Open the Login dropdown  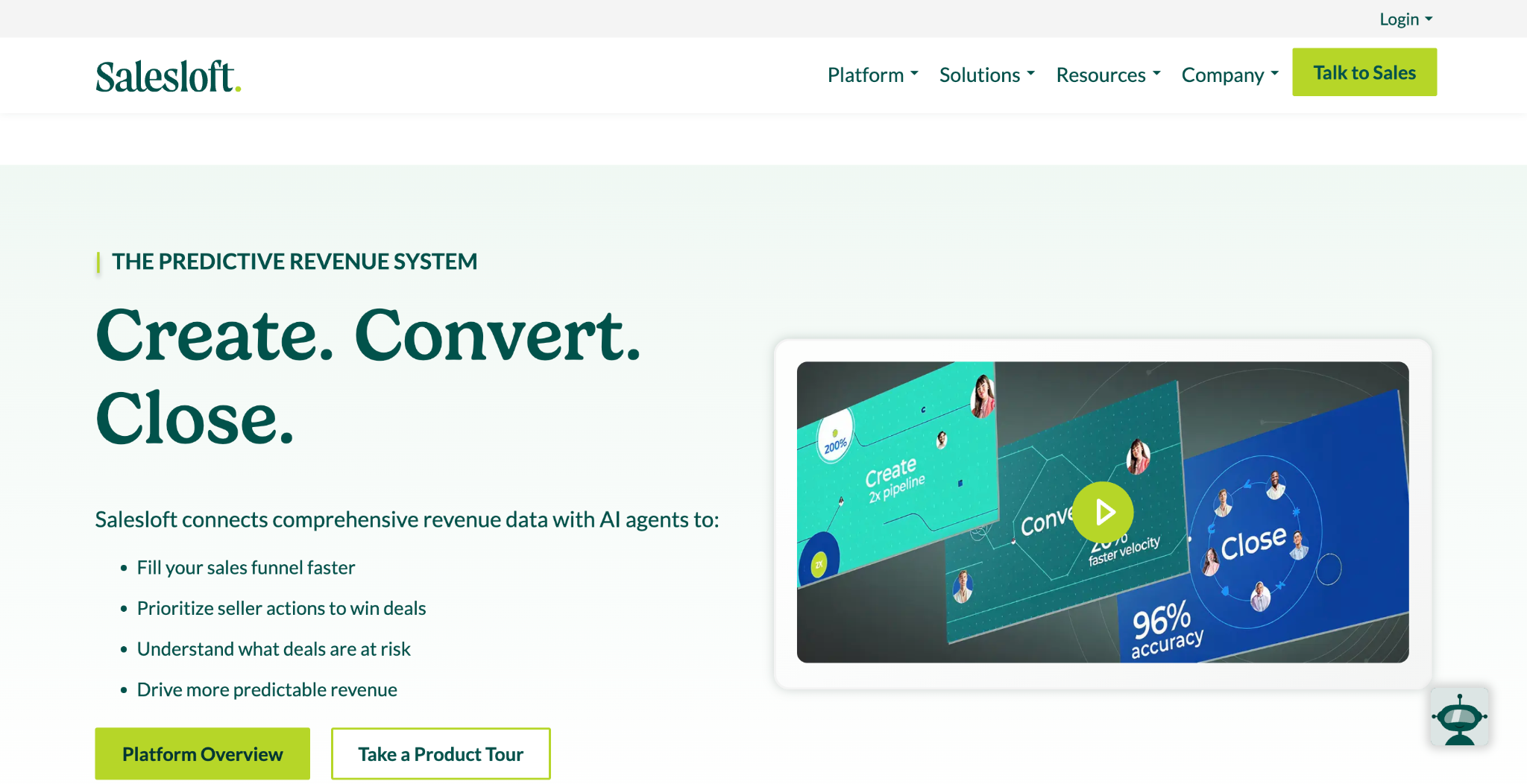1405,19
